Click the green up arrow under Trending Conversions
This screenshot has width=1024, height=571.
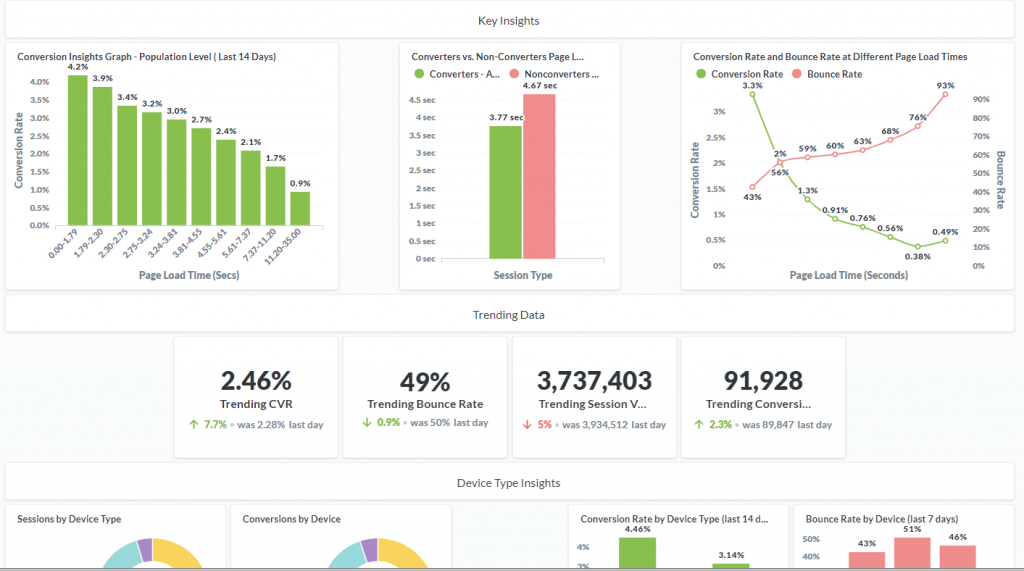coord(699,425)
